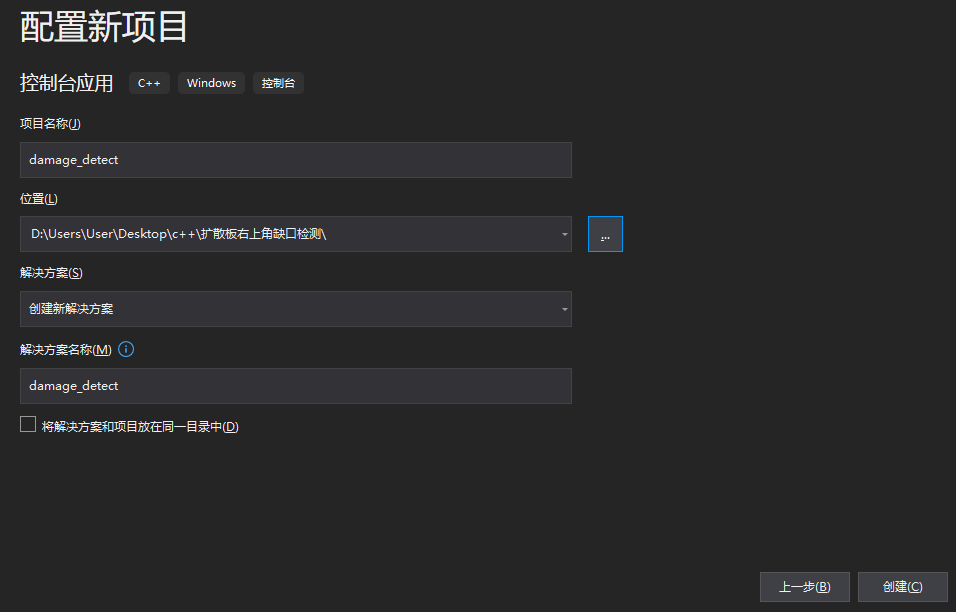Expand the solution dropdown arrow
This screenshot has height=612, width=956.
coord(563,309)
